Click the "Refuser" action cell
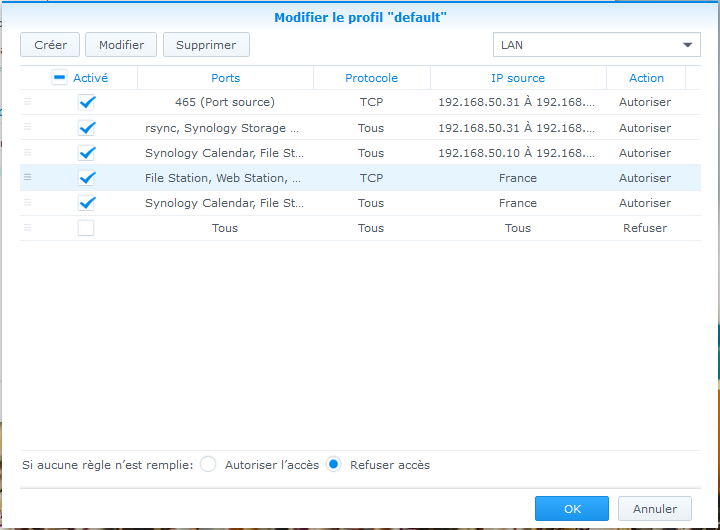This screenshot has width=720, height=530. (x=645, y=228)
